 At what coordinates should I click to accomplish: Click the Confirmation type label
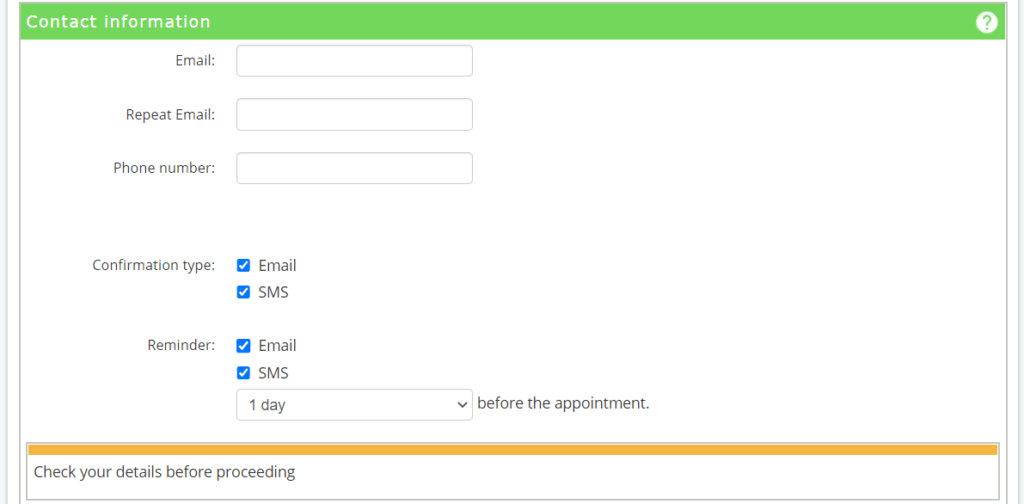pos(153,266)
